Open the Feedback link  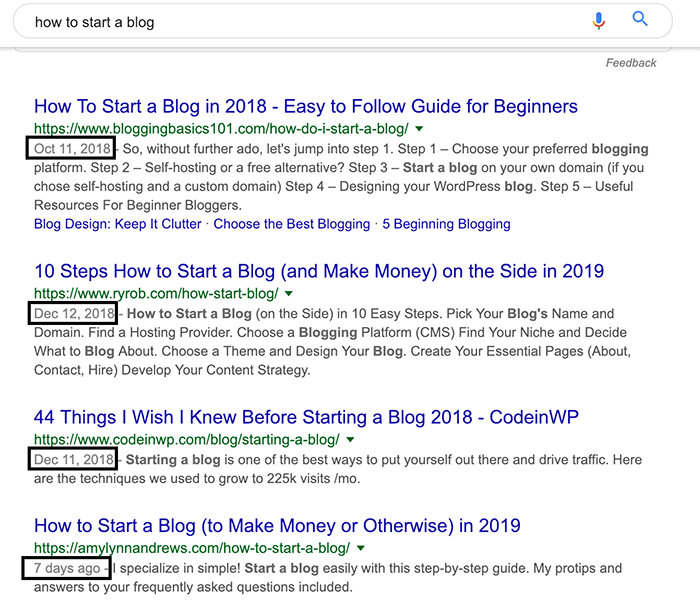(x=631, y=63)
